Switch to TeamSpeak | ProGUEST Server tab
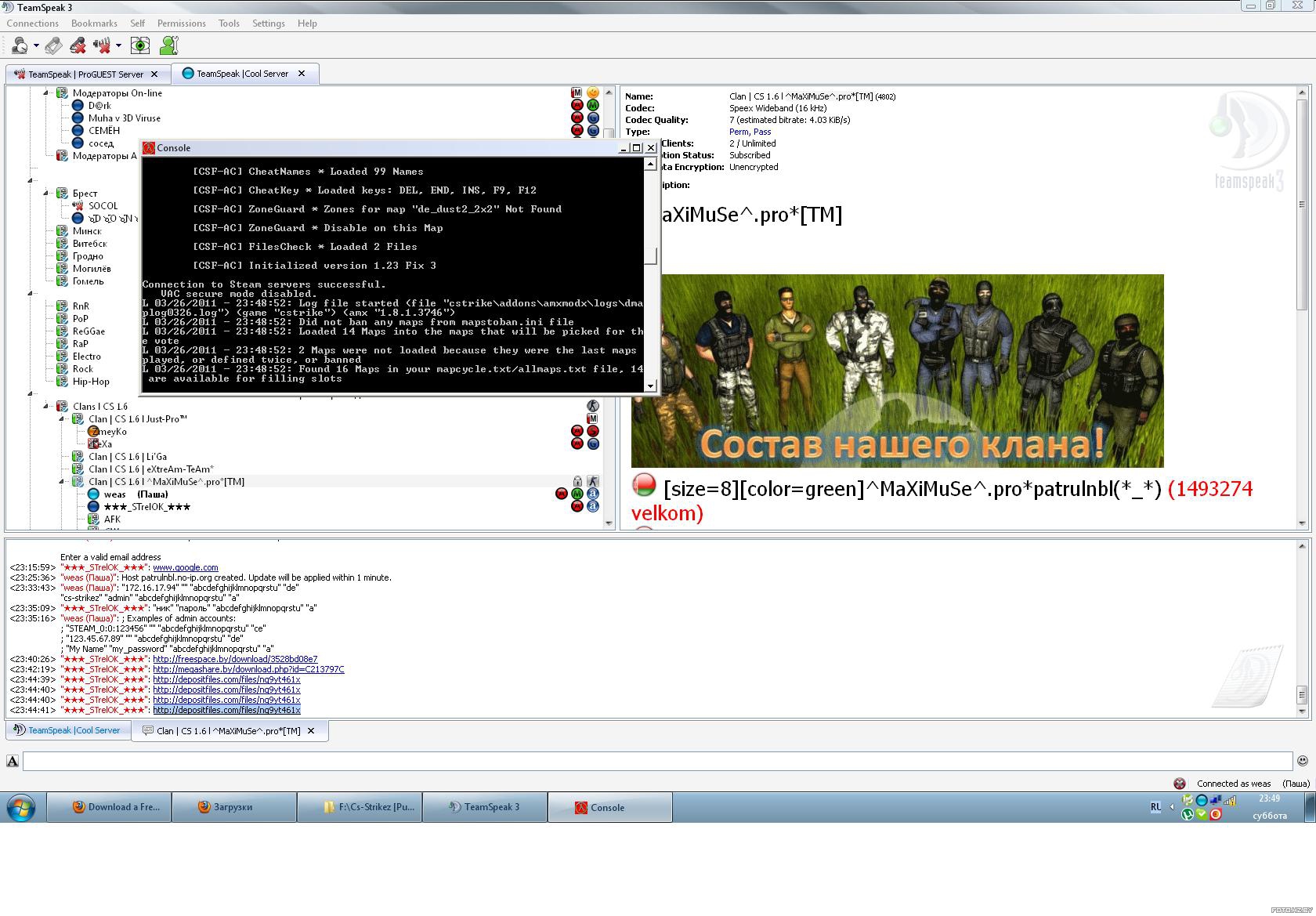Viewport: 1316px width, 916px height. (x=87, y=74)
